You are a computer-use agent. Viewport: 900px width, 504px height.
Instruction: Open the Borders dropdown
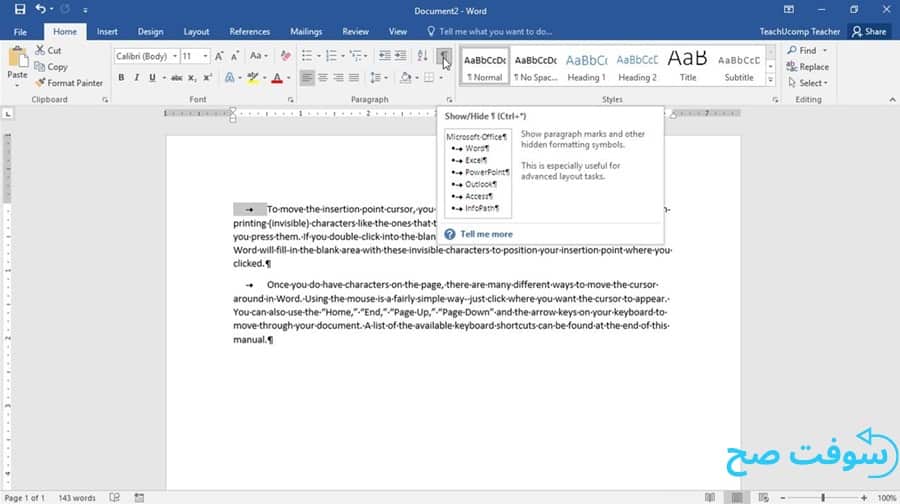click(441, 77)
